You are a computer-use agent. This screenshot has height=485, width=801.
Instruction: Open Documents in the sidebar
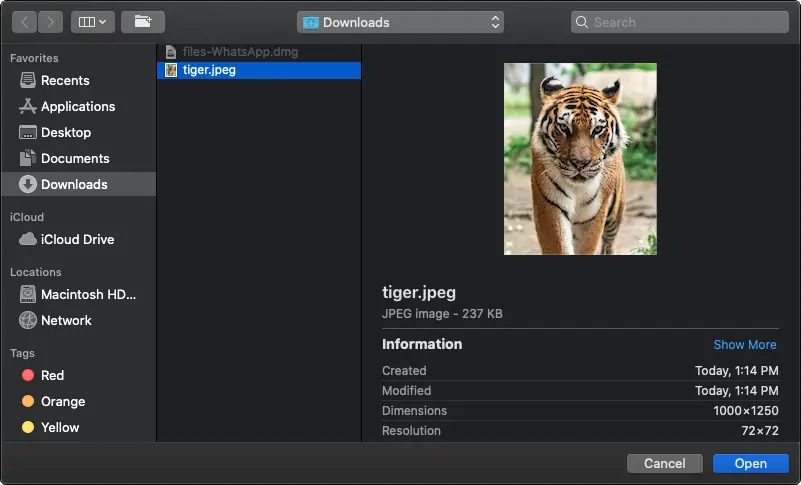pos(78,158)
